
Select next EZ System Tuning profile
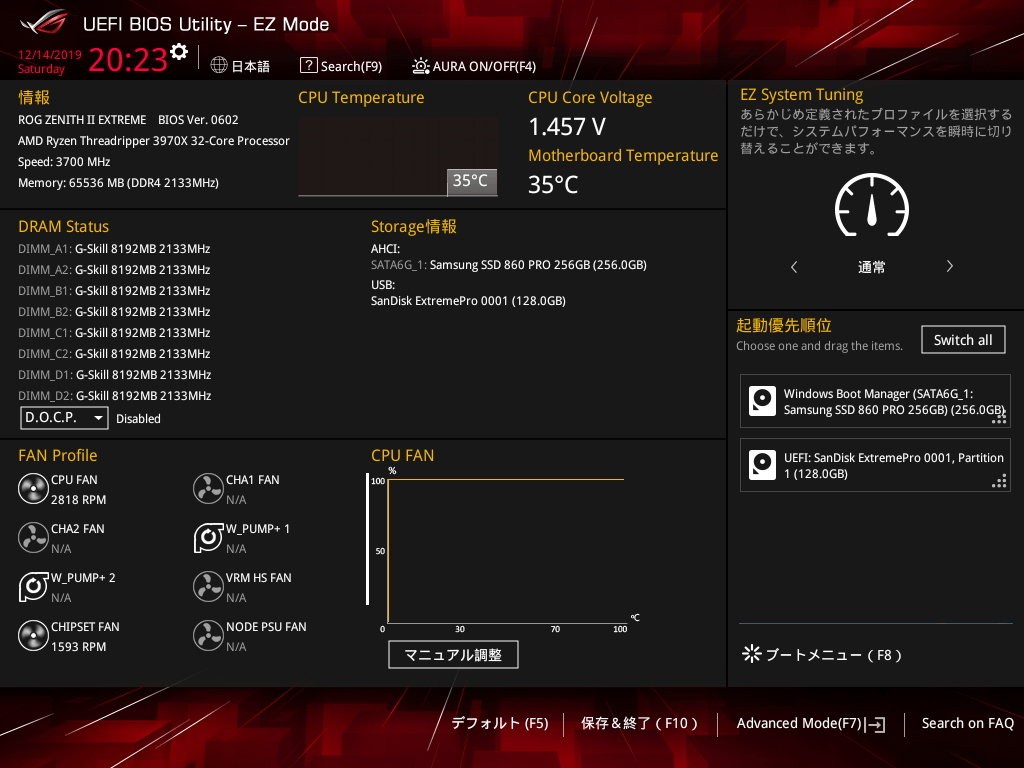click(950, 266)
